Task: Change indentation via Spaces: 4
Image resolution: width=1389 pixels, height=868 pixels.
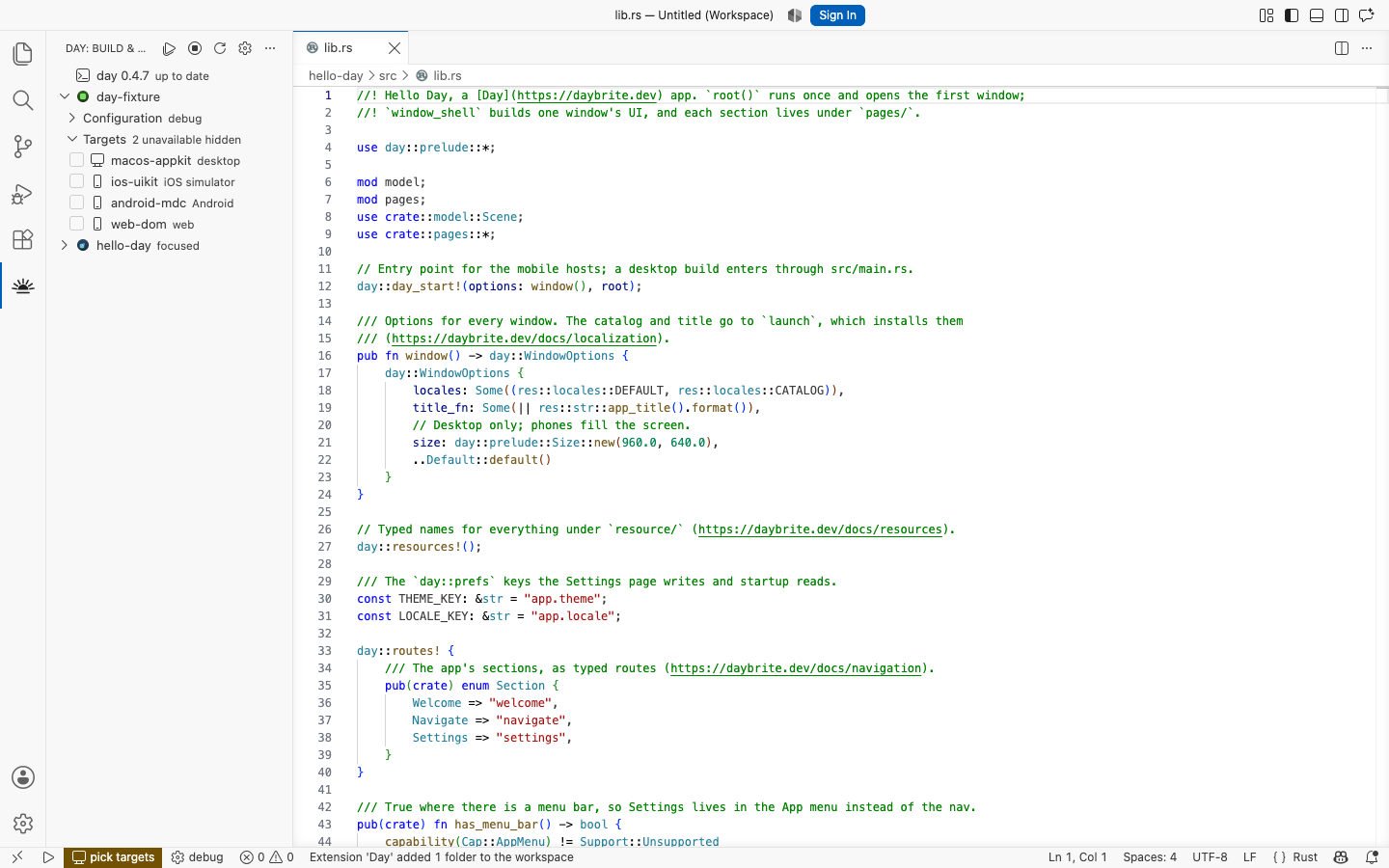Action: (x=1150, y=856)
